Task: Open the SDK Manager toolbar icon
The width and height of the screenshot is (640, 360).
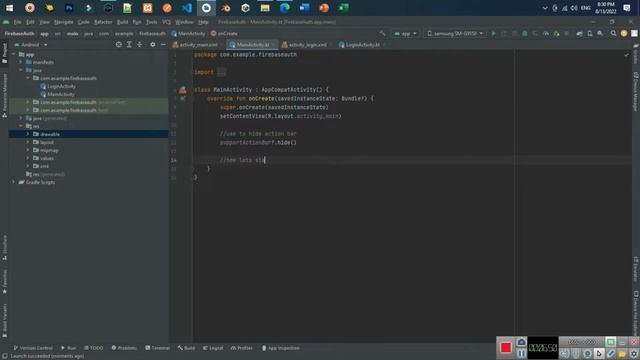Action: point(600,33)
